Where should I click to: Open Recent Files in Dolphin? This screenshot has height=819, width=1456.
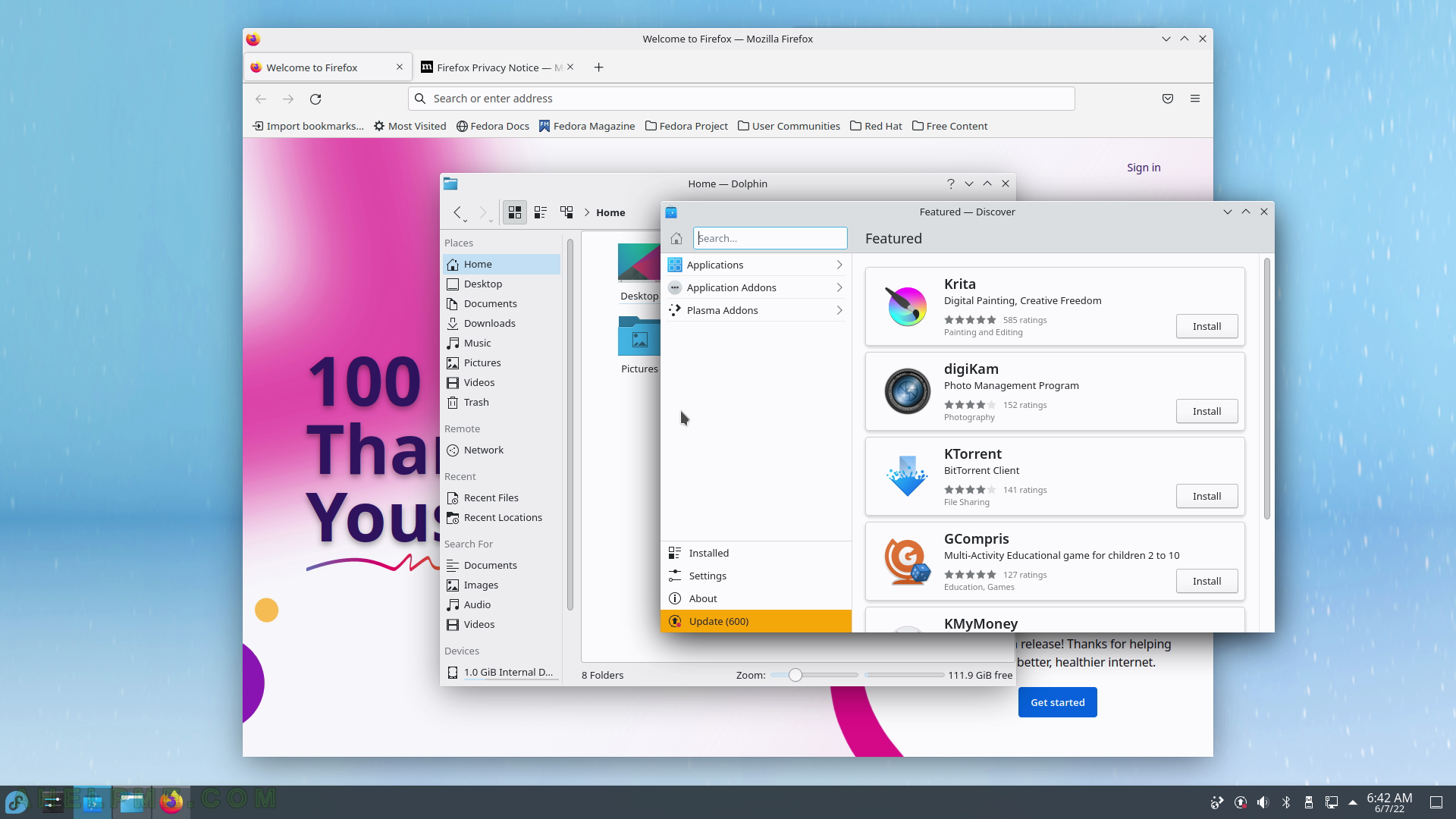click(501, 497)
